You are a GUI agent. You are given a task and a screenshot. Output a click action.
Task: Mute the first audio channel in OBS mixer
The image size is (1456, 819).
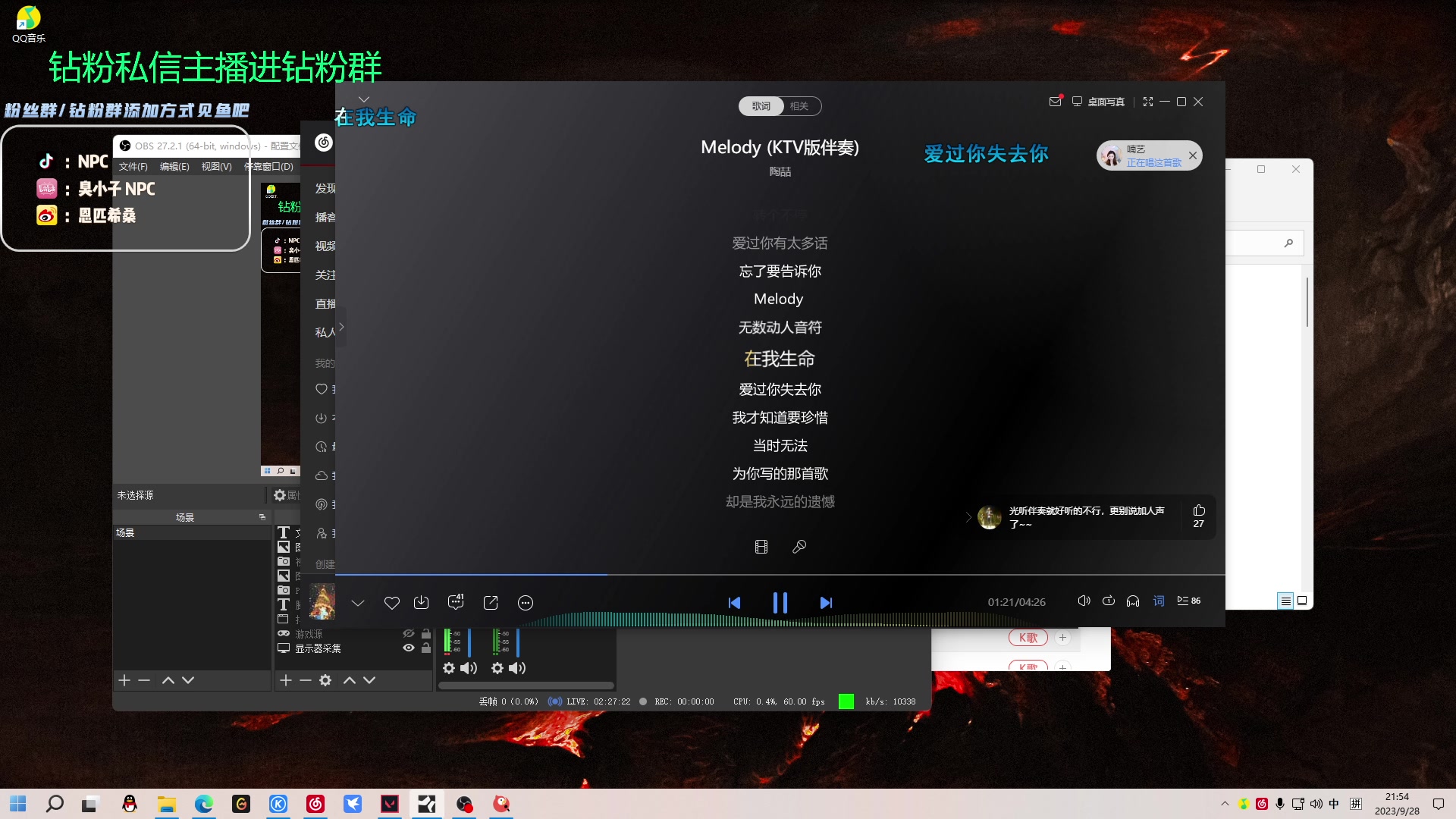(468, 668)
